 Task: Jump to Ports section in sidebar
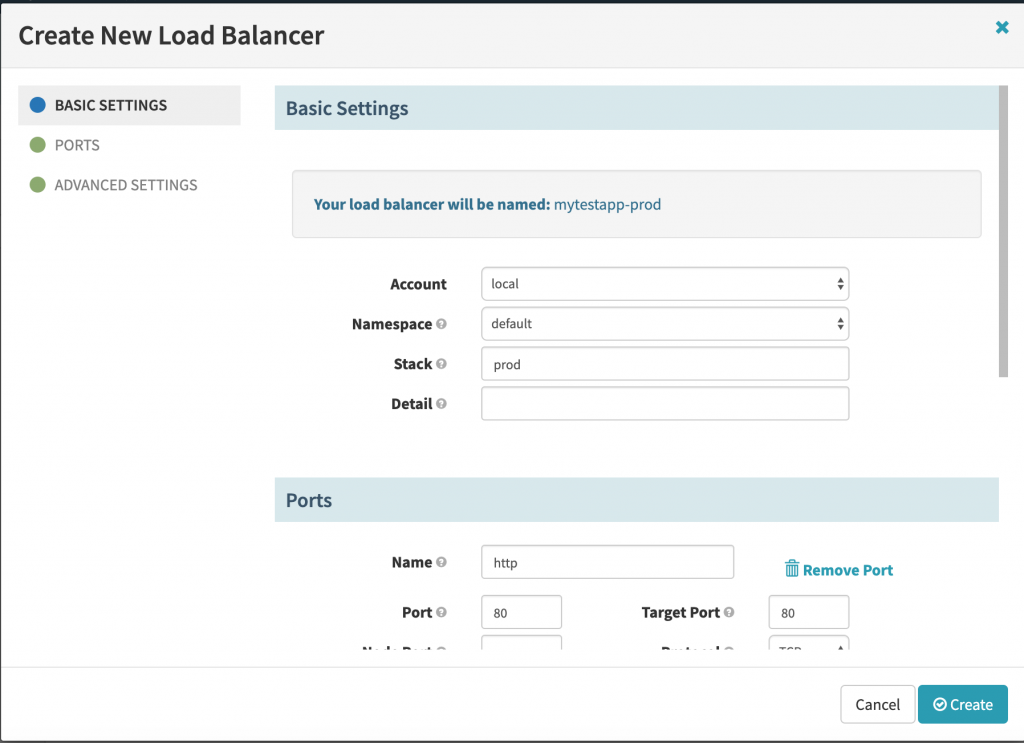[77, 145]
